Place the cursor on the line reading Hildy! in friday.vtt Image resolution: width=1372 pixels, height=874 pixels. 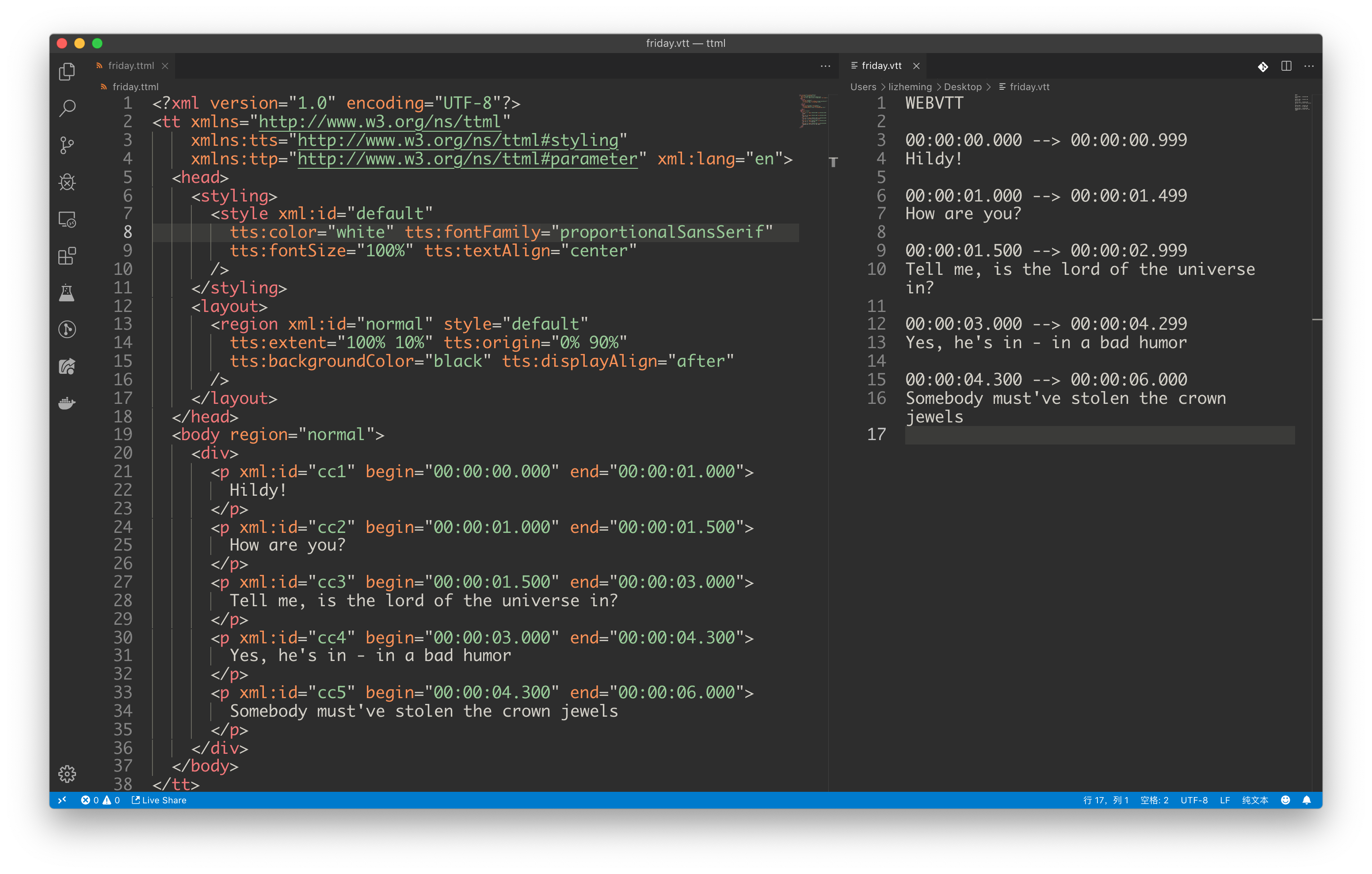(934, 159)
